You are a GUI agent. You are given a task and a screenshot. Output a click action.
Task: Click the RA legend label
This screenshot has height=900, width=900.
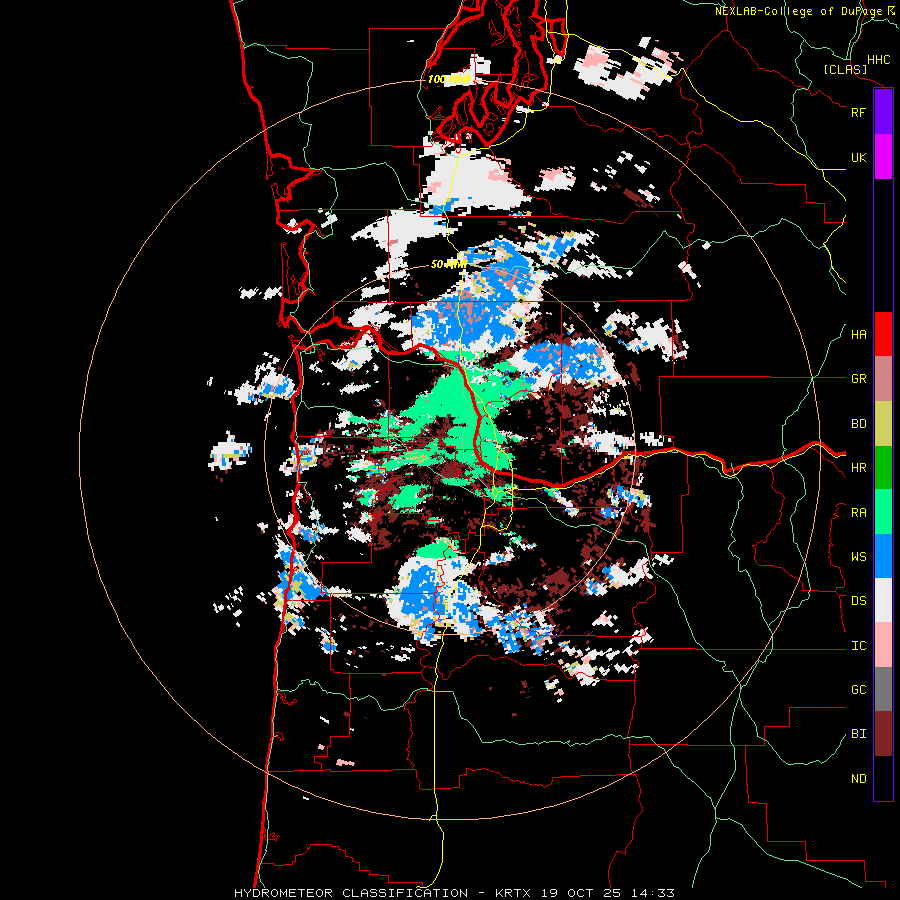858,513
